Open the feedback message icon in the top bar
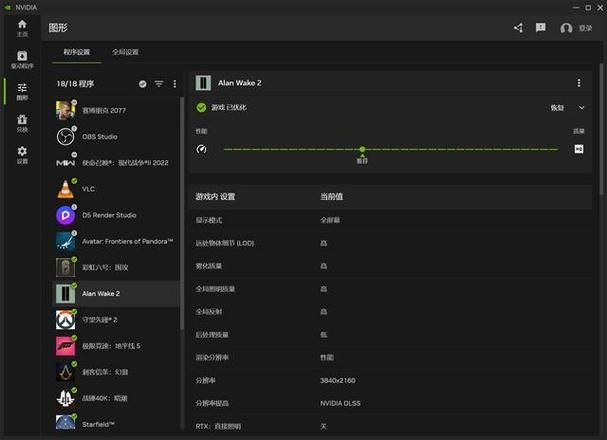 coord(540,27)
